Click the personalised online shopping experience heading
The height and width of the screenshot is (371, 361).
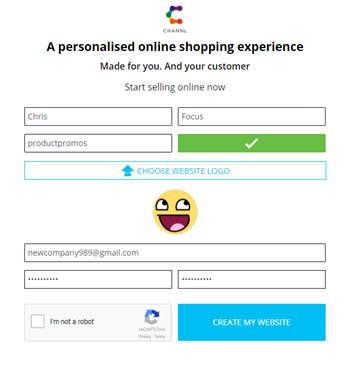[175, 47]
